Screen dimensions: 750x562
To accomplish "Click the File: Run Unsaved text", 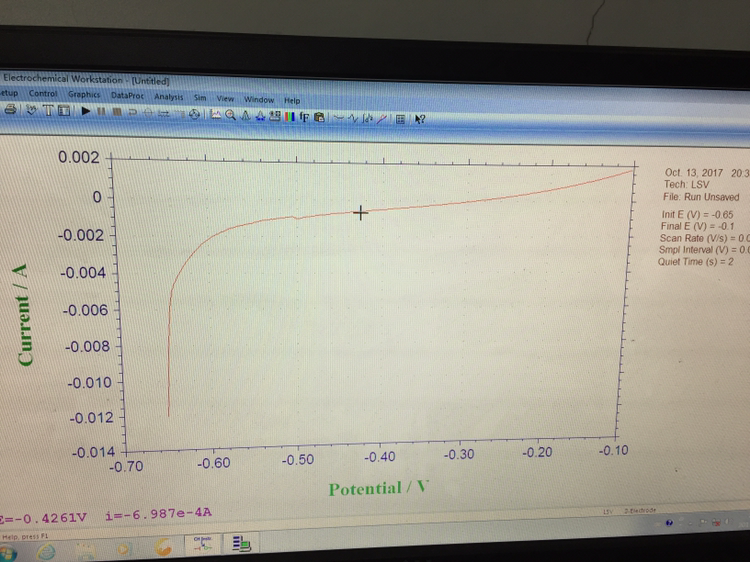I will point(701,197).
